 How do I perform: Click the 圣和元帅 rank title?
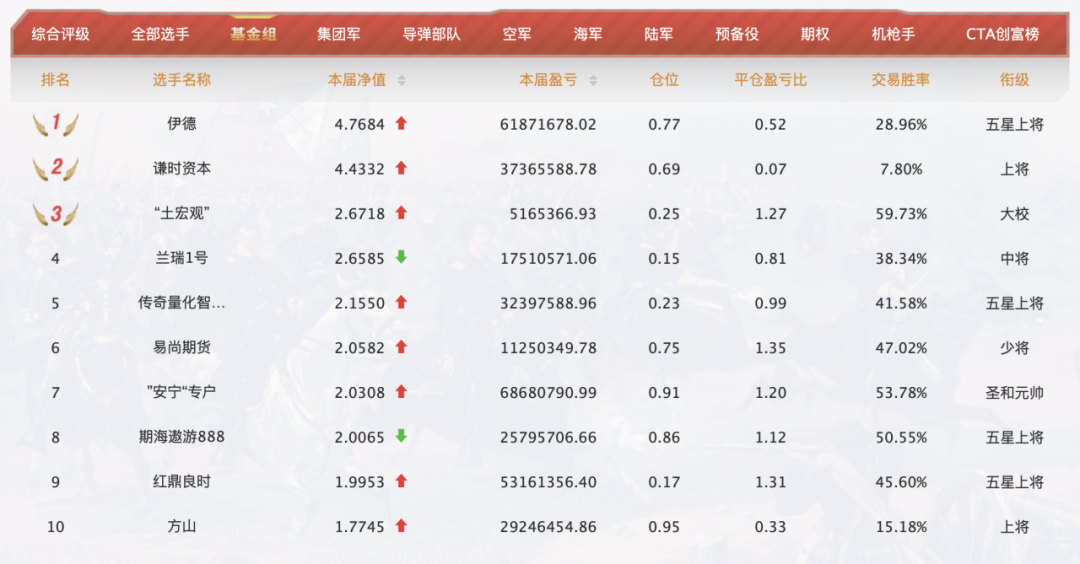tap(1015, 393)
